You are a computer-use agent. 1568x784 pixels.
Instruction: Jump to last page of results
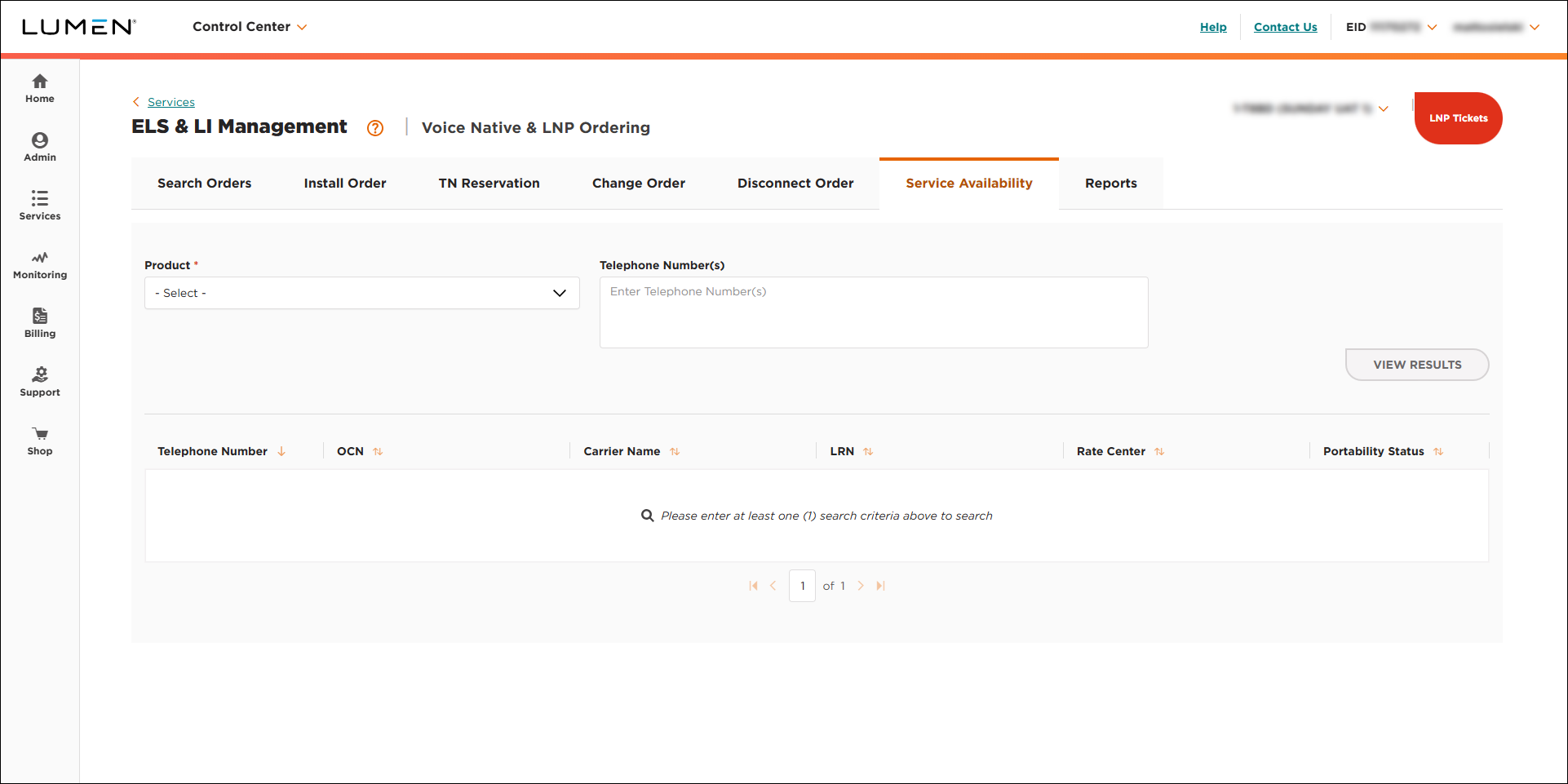880,586
